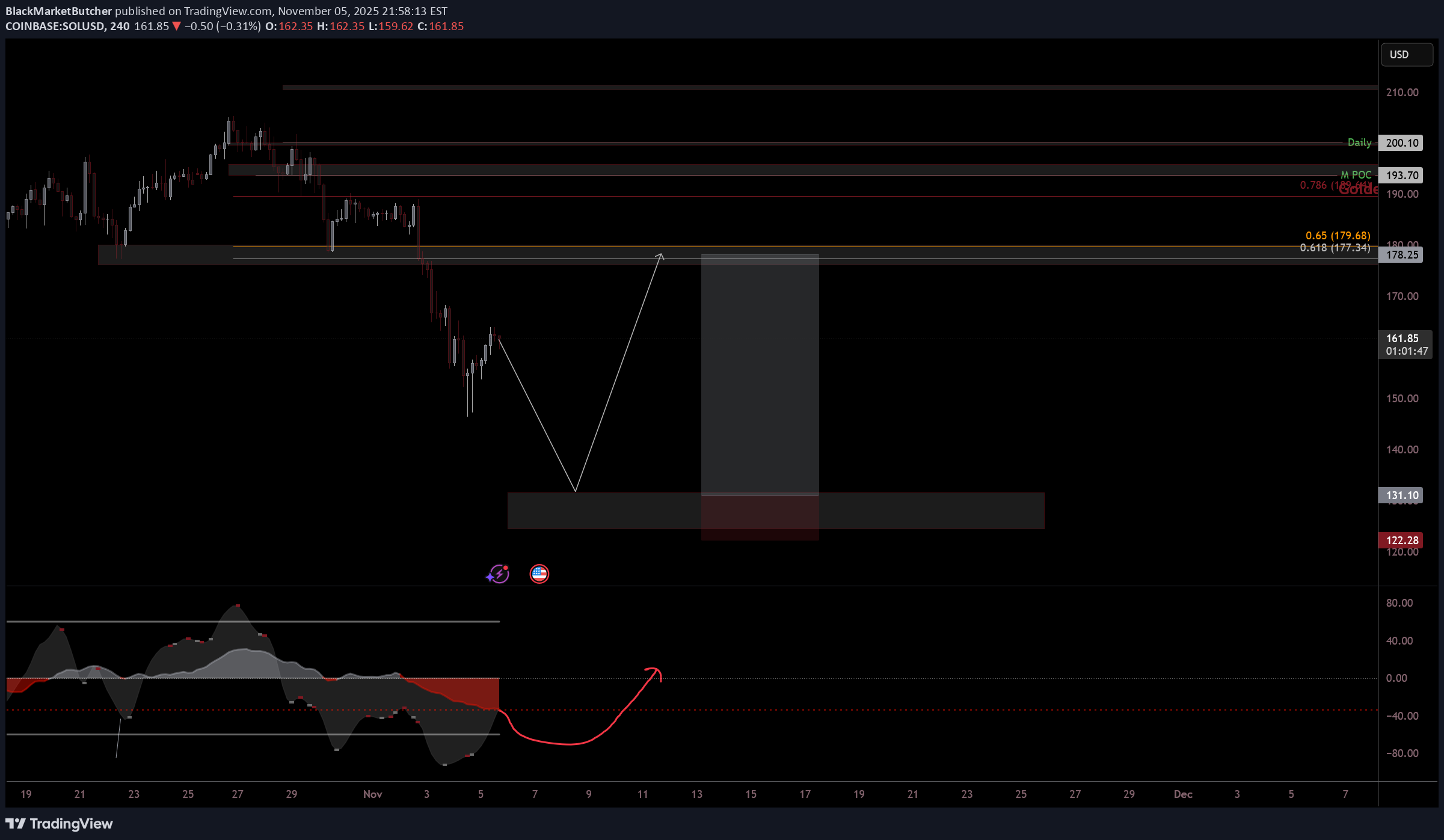This screenshot has height=840, width=1444.
Task: Click the 240 timeframe interval label
Action: (120, 26)
